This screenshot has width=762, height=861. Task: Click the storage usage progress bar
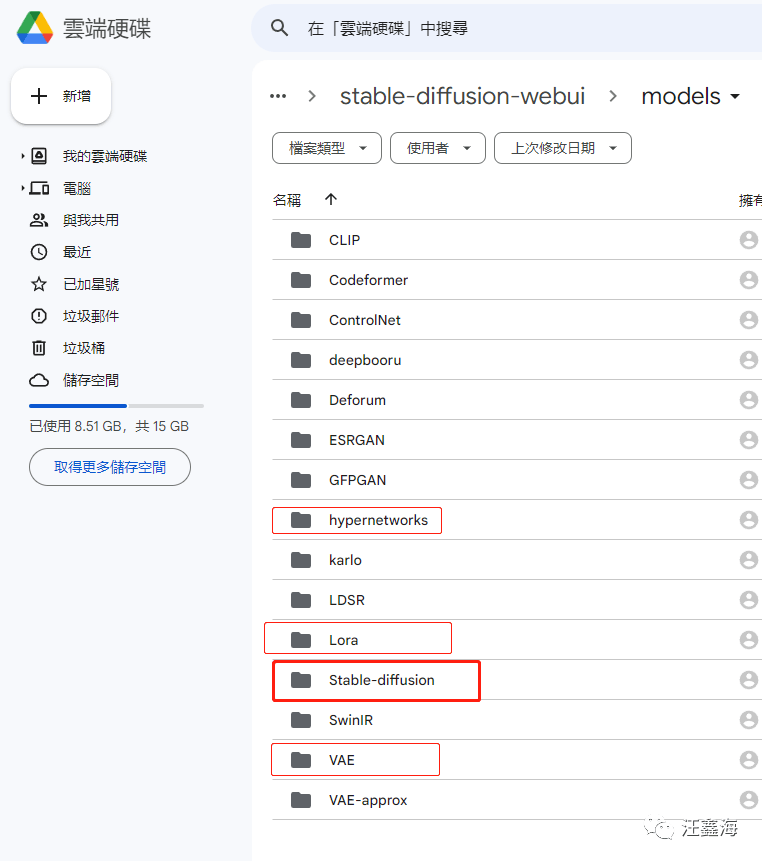tap(116, 406)
